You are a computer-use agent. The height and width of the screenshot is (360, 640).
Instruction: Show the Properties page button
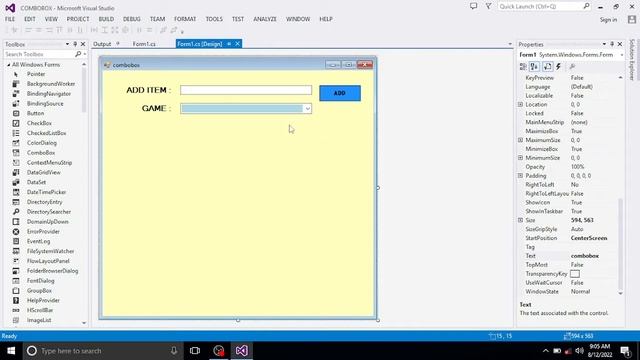pos(547,67)
